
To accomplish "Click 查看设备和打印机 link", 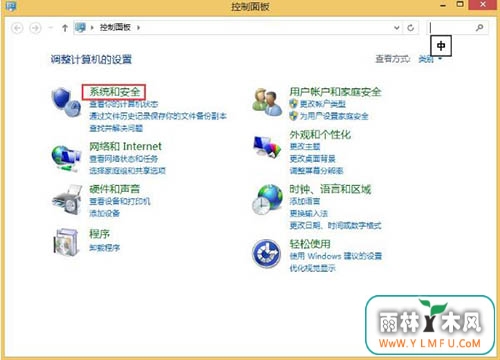I will coord(120,201).
